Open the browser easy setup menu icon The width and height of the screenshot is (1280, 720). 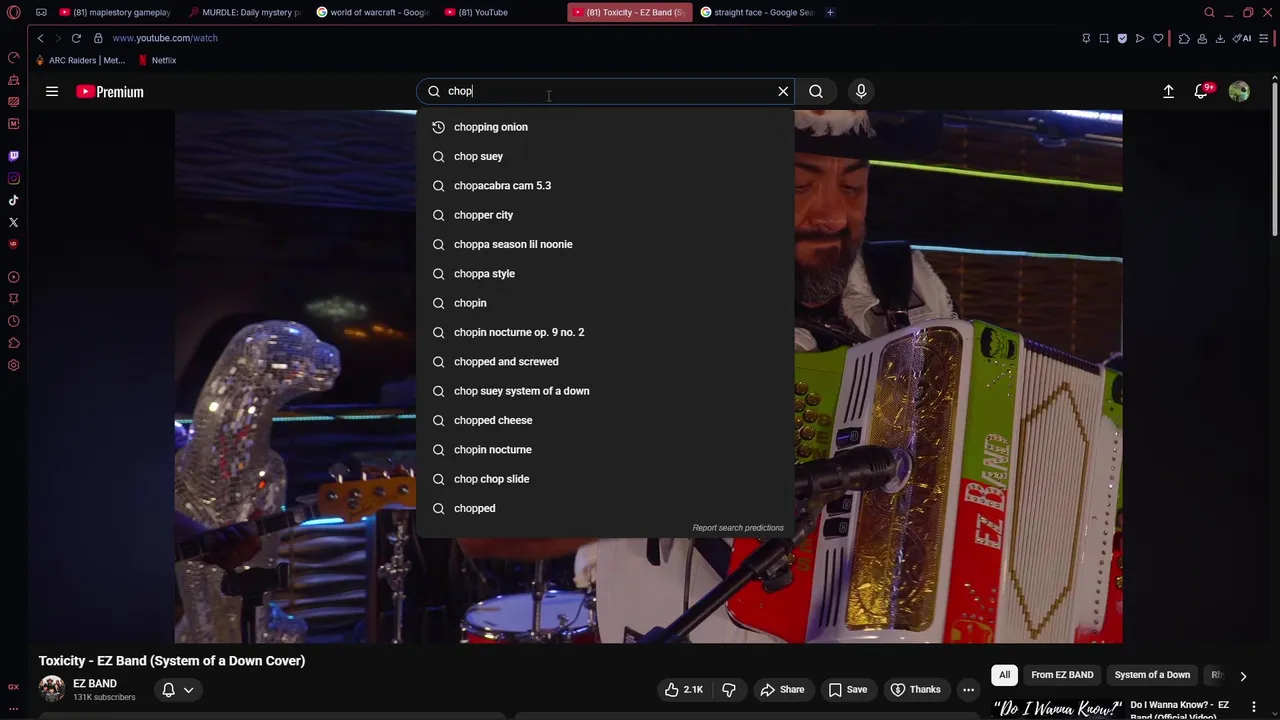pyautogui.click(x=1265, y=38)
